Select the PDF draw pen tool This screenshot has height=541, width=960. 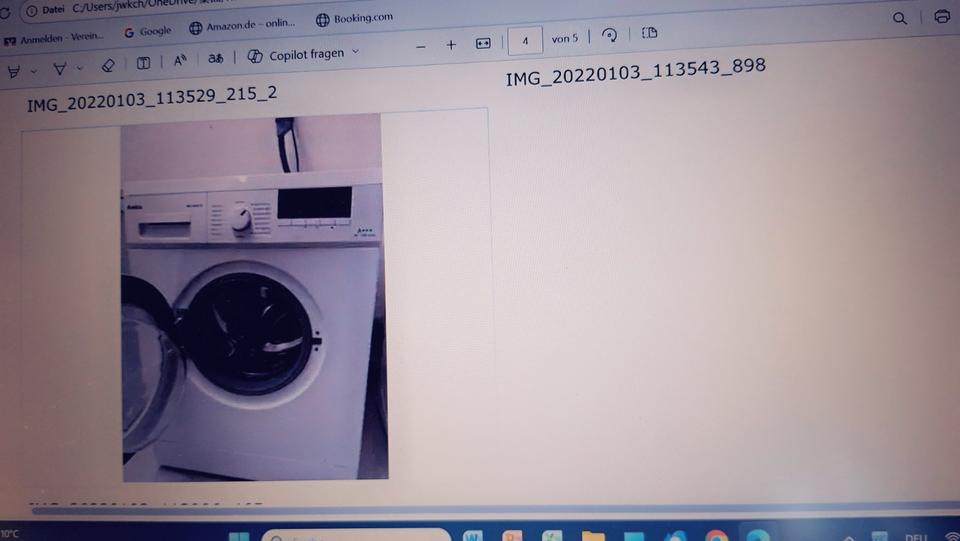pyautogui.click(x=59, y=69)
